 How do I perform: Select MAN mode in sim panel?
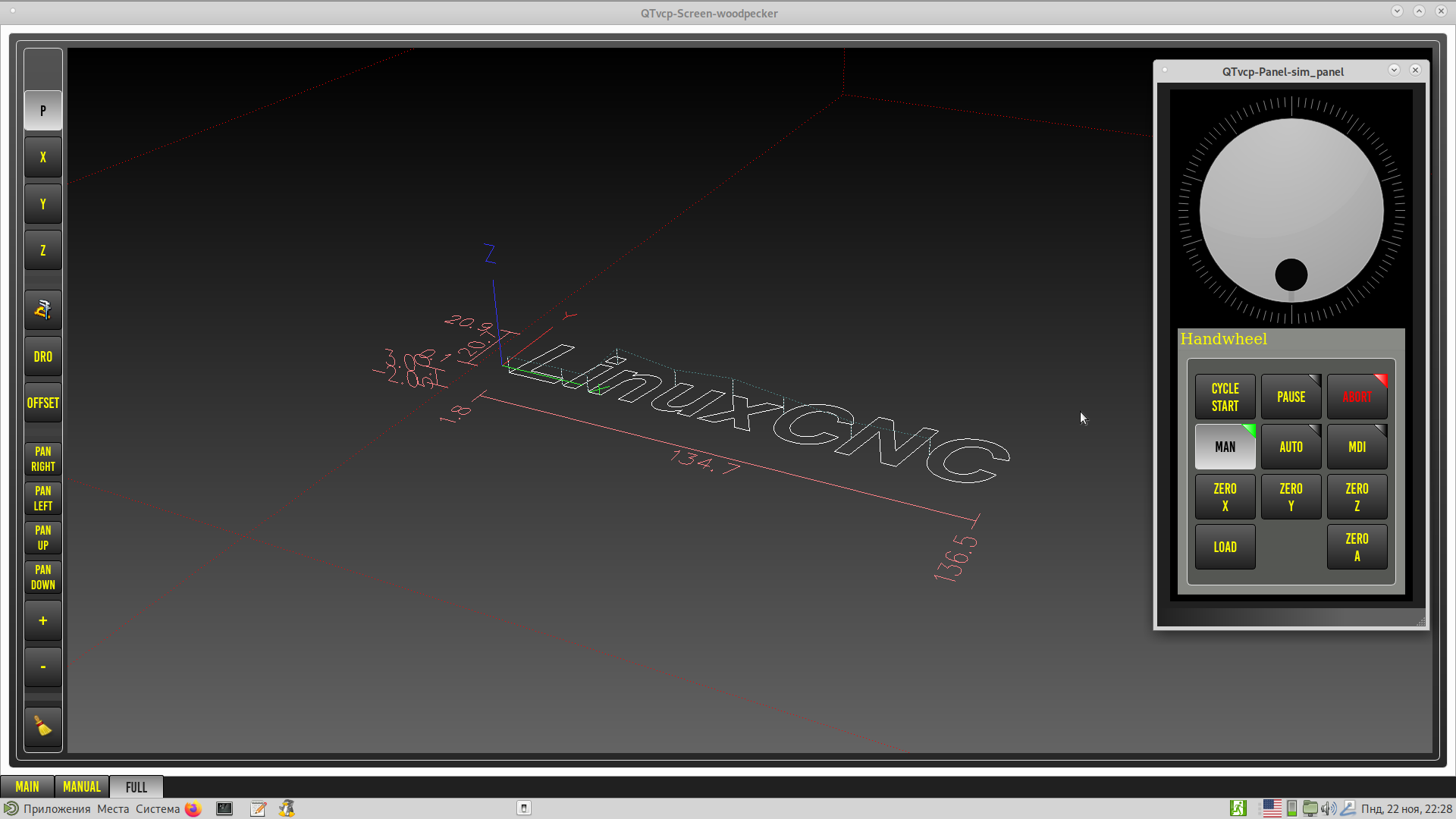tap(1225, 447)
